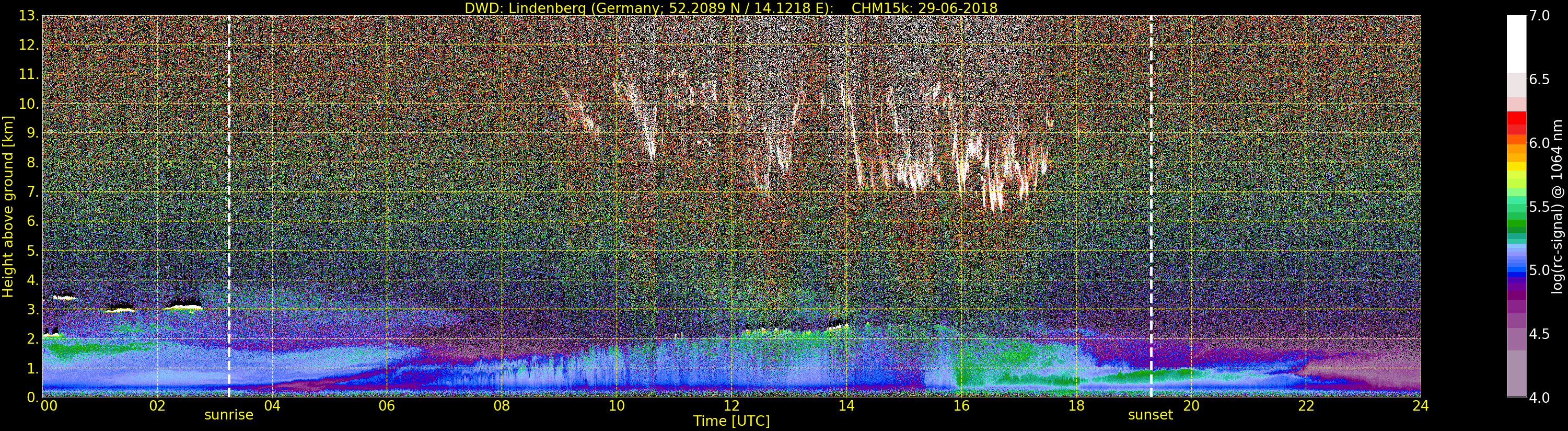Click the '6.0' colorbar tick value
Image resolution: width=1568 pixels, height=431 pixels.
pos(1540,143)
